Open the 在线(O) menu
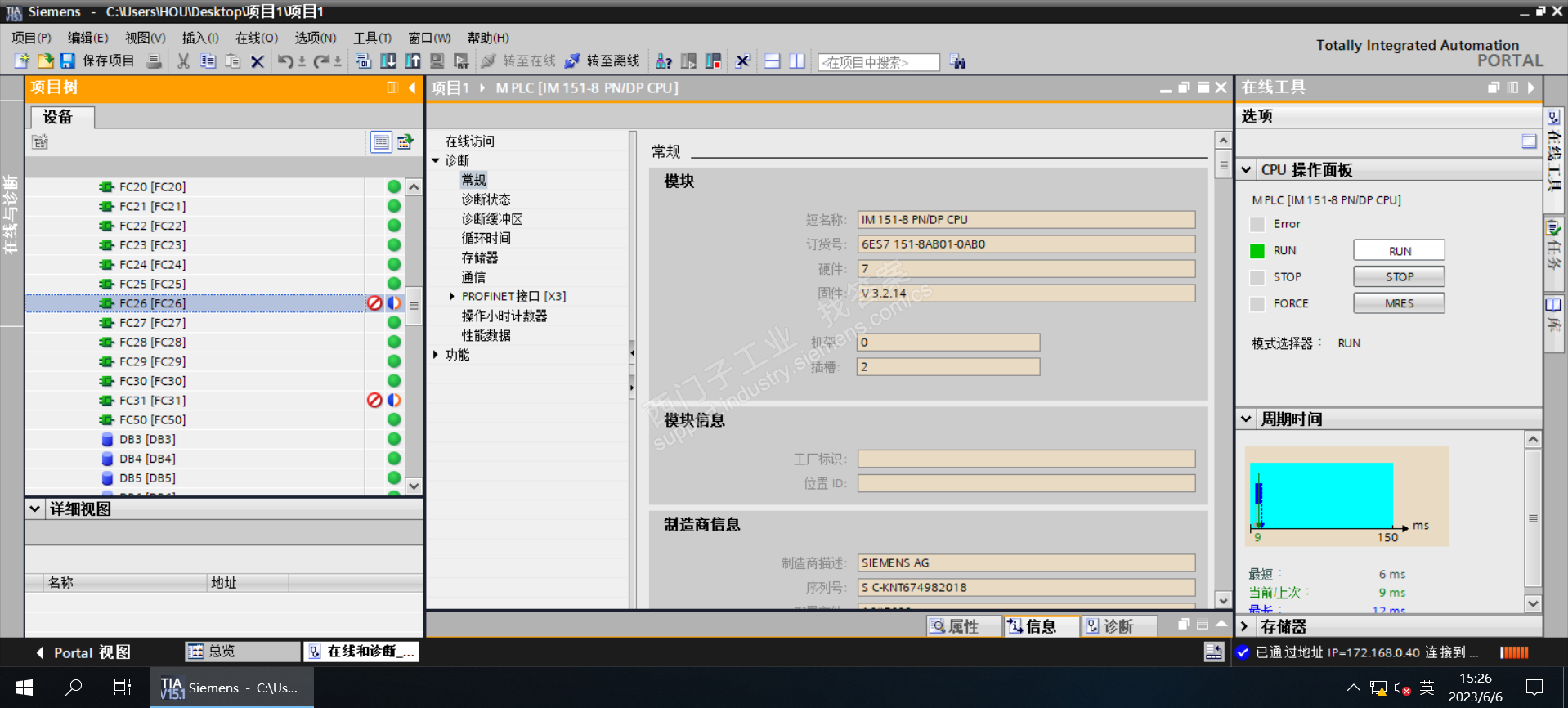 coord(257,38)
